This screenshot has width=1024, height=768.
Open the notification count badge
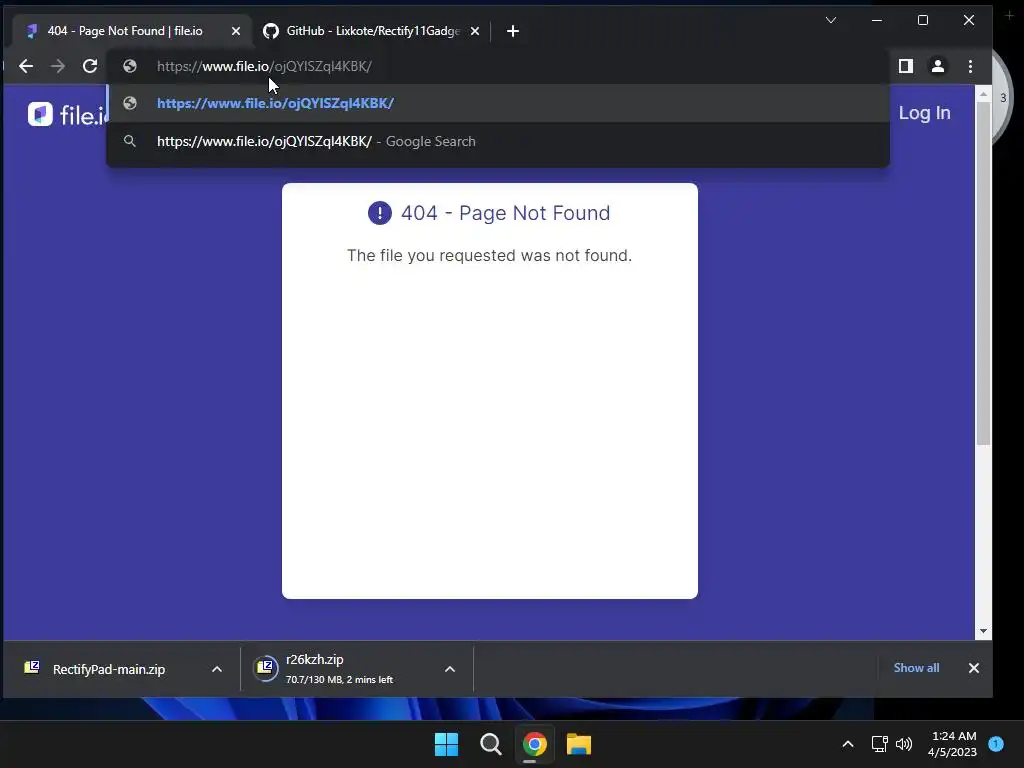click(996, 744)
